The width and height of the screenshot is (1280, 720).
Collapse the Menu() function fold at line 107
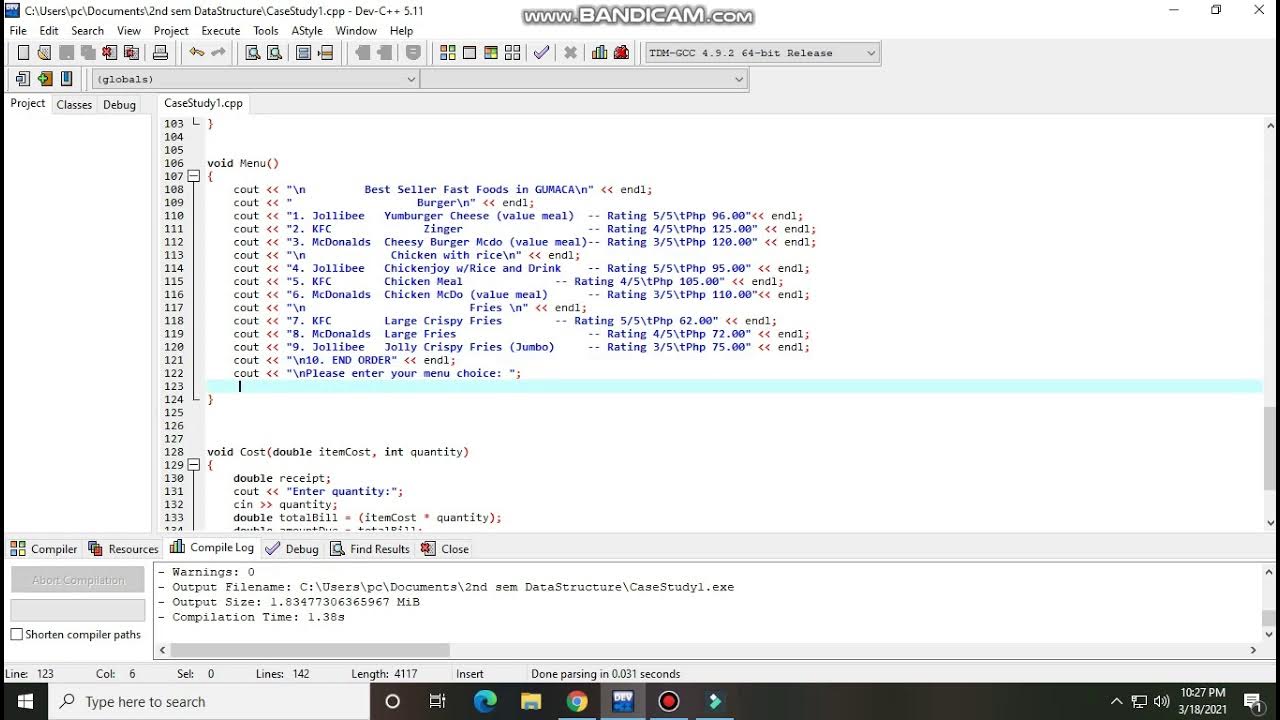point(194,176)
